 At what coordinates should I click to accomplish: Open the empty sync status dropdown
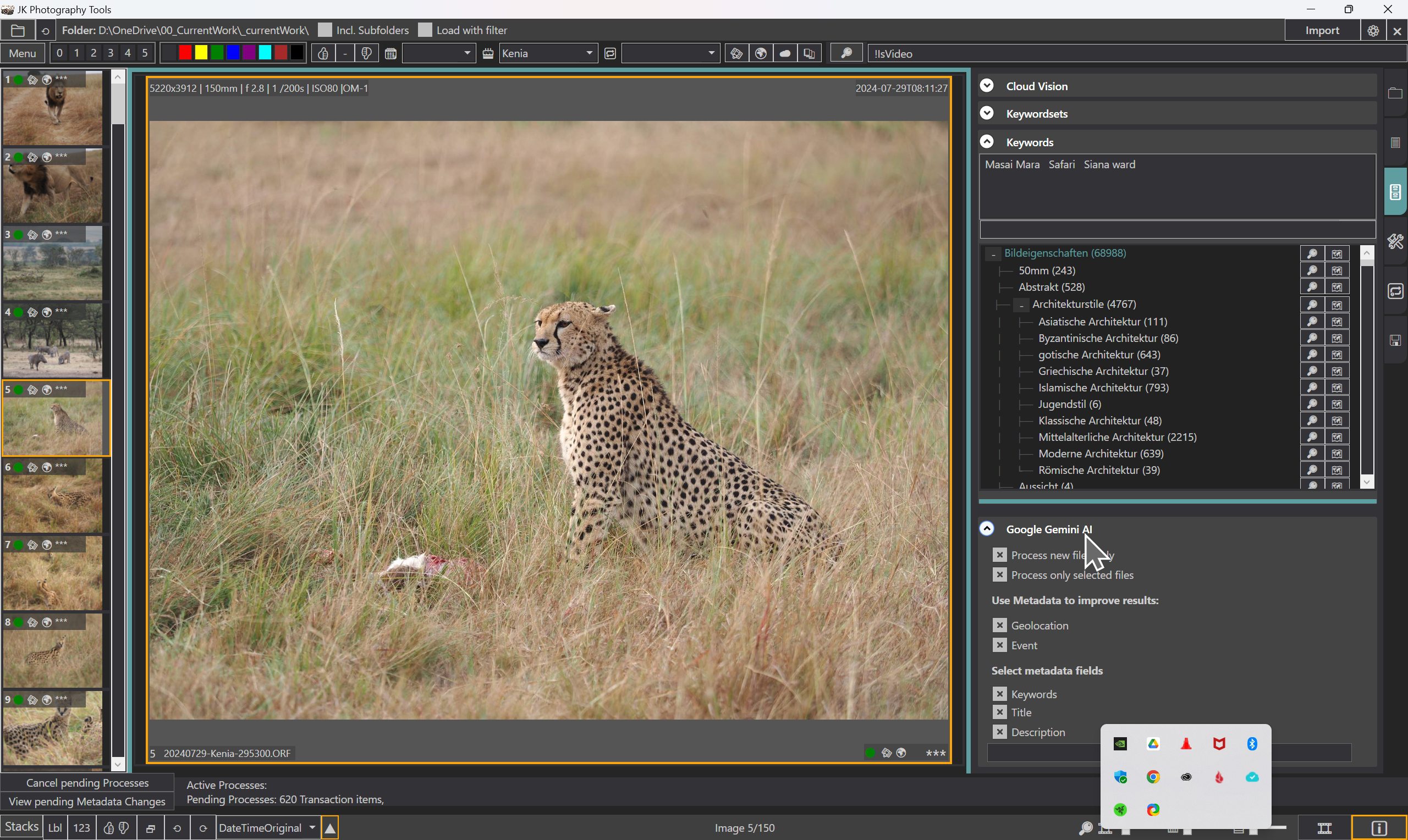pos(671,54)
